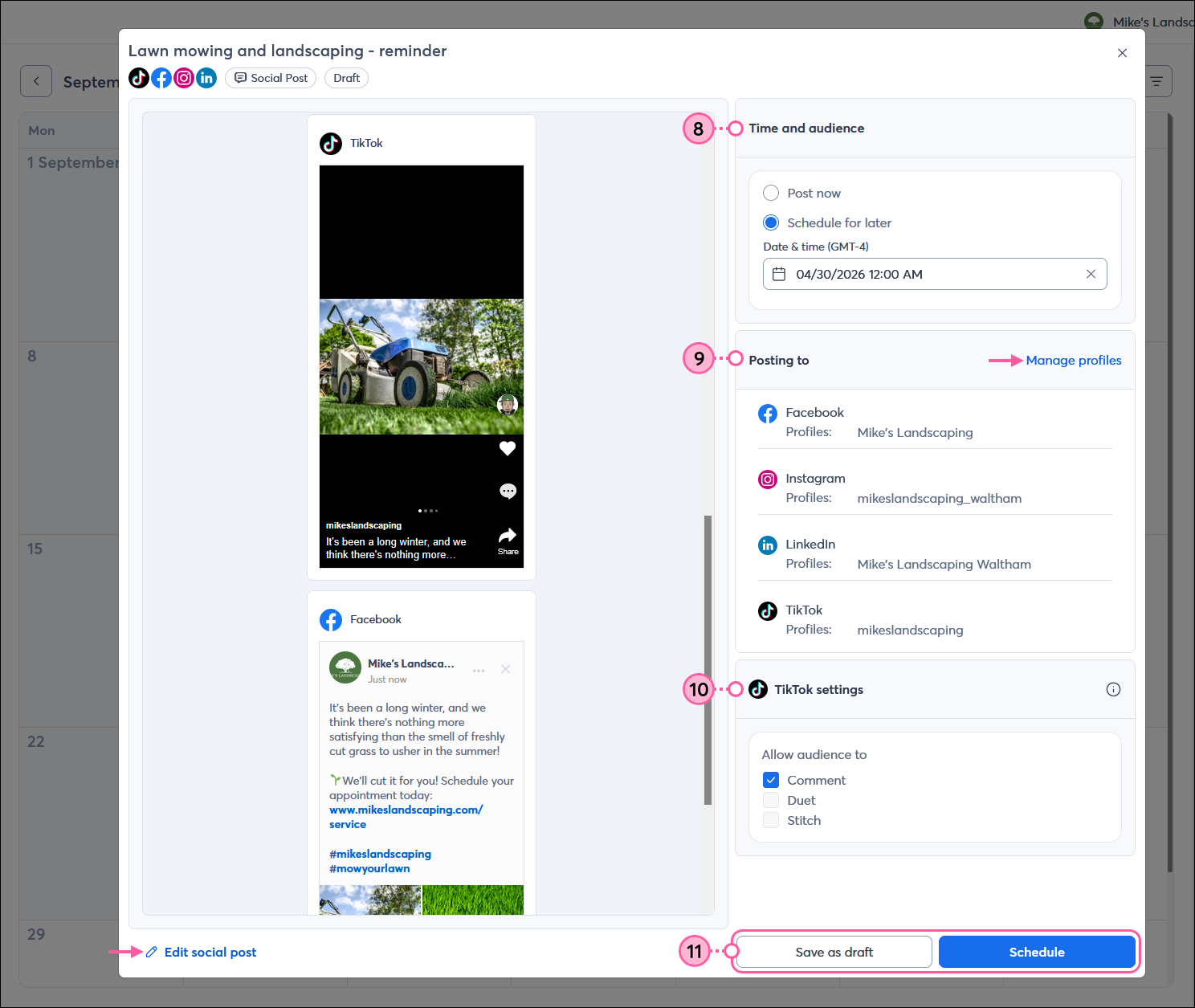Click the calendar icon in the date field
The width and height of the screenshot is (1195, 1008).
pyautogui.click(x=778, y=274)
